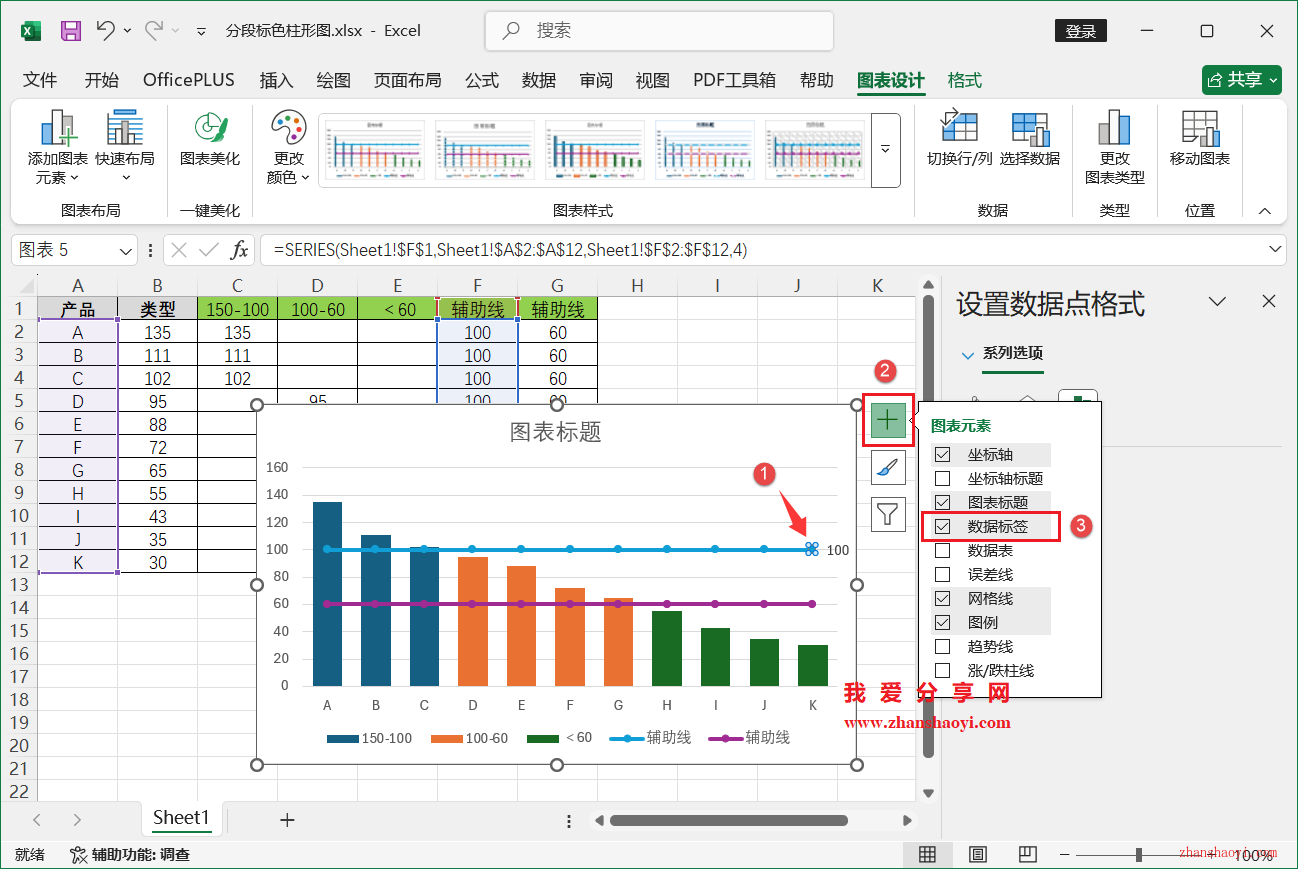This screenshot has width=1298, height=869.
Task: Switch to the 格式 ribbon tab
Action: point(963,80)
